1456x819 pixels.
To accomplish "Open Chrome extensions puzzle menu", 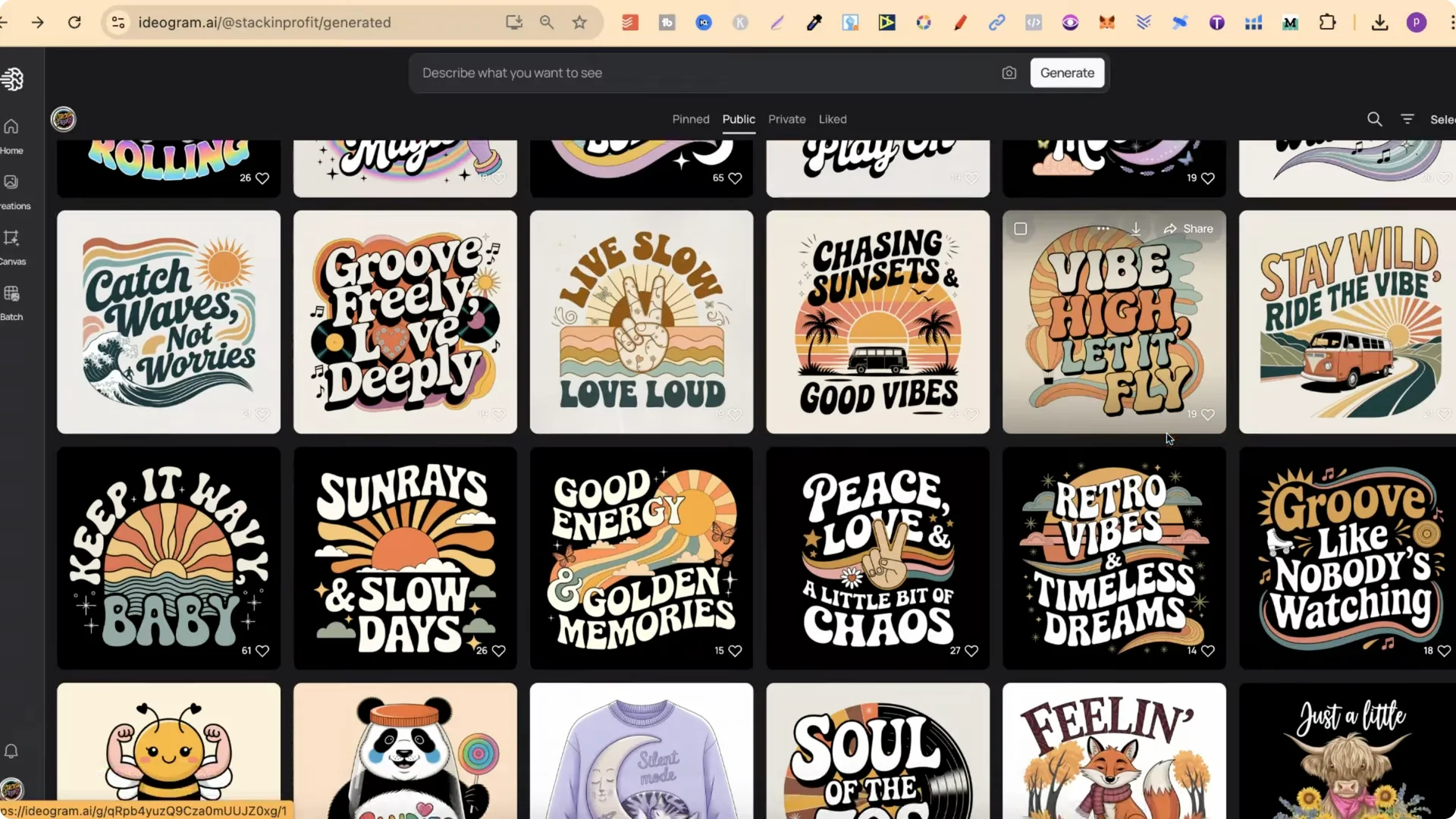I will pyautogui.click(x=1329, y=23).
